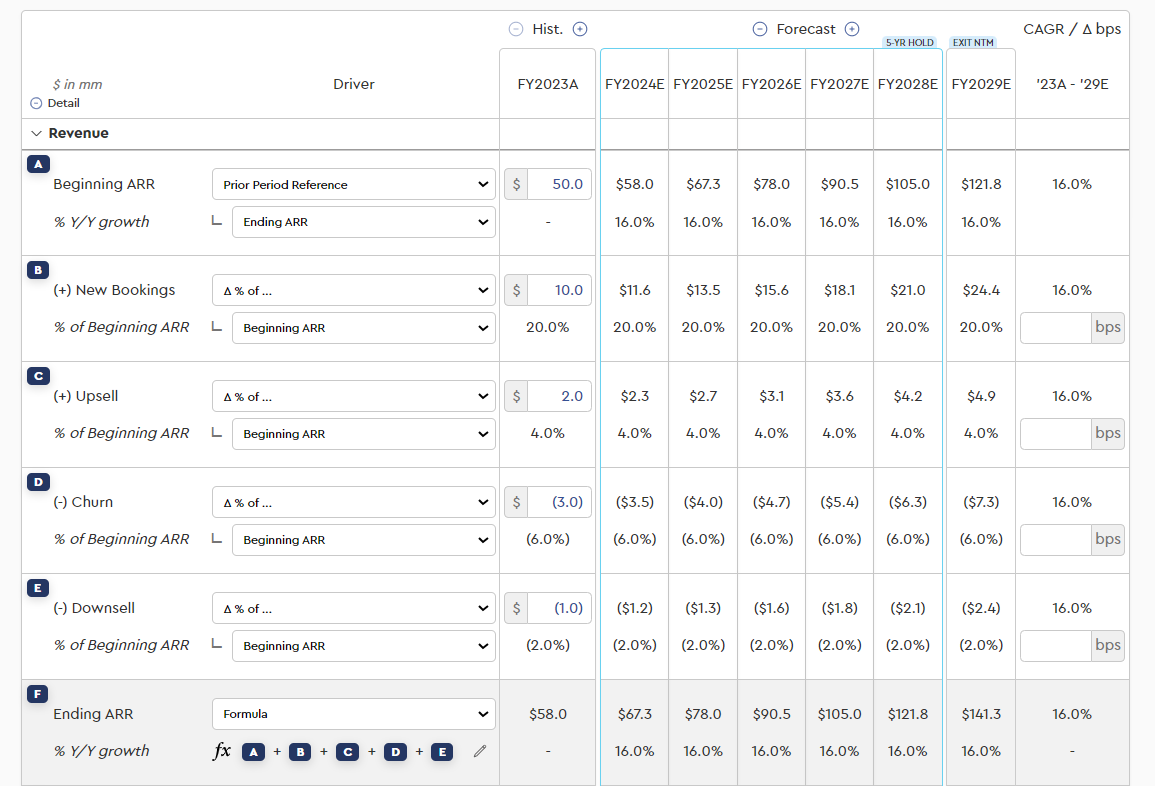Click the Downsell FY2025E value ($1.3)

[x=703, y=608]
